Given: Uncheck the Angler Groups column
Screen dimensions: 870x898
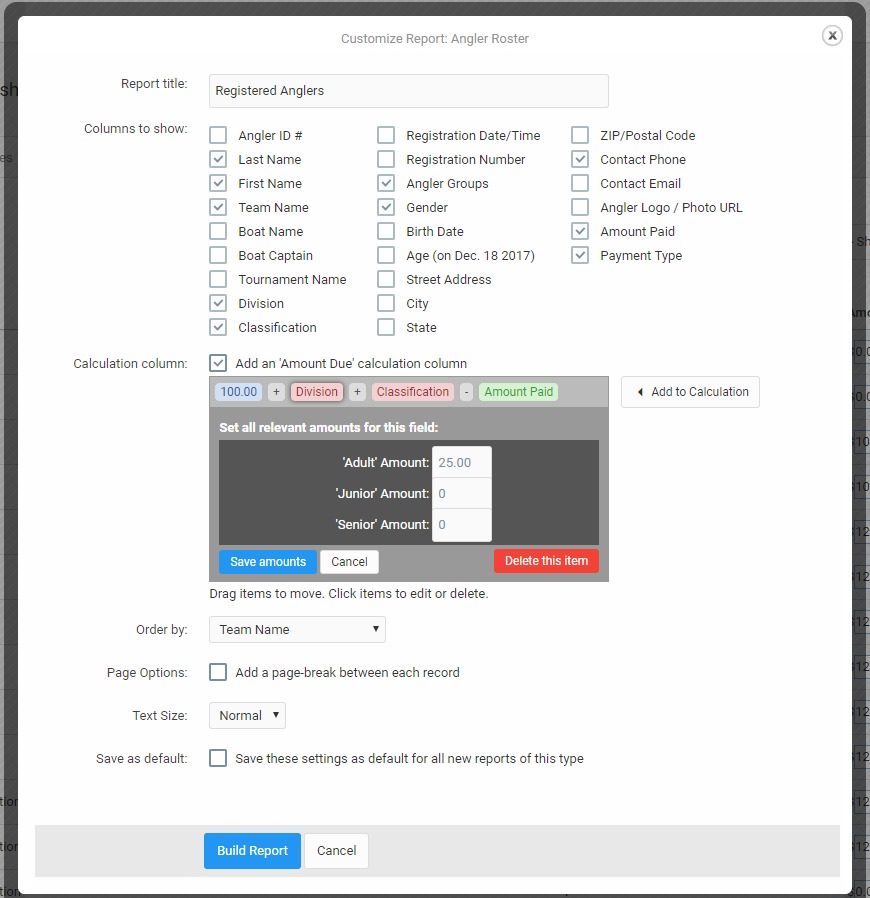Looking at the screenshot, I should (386, 183).
